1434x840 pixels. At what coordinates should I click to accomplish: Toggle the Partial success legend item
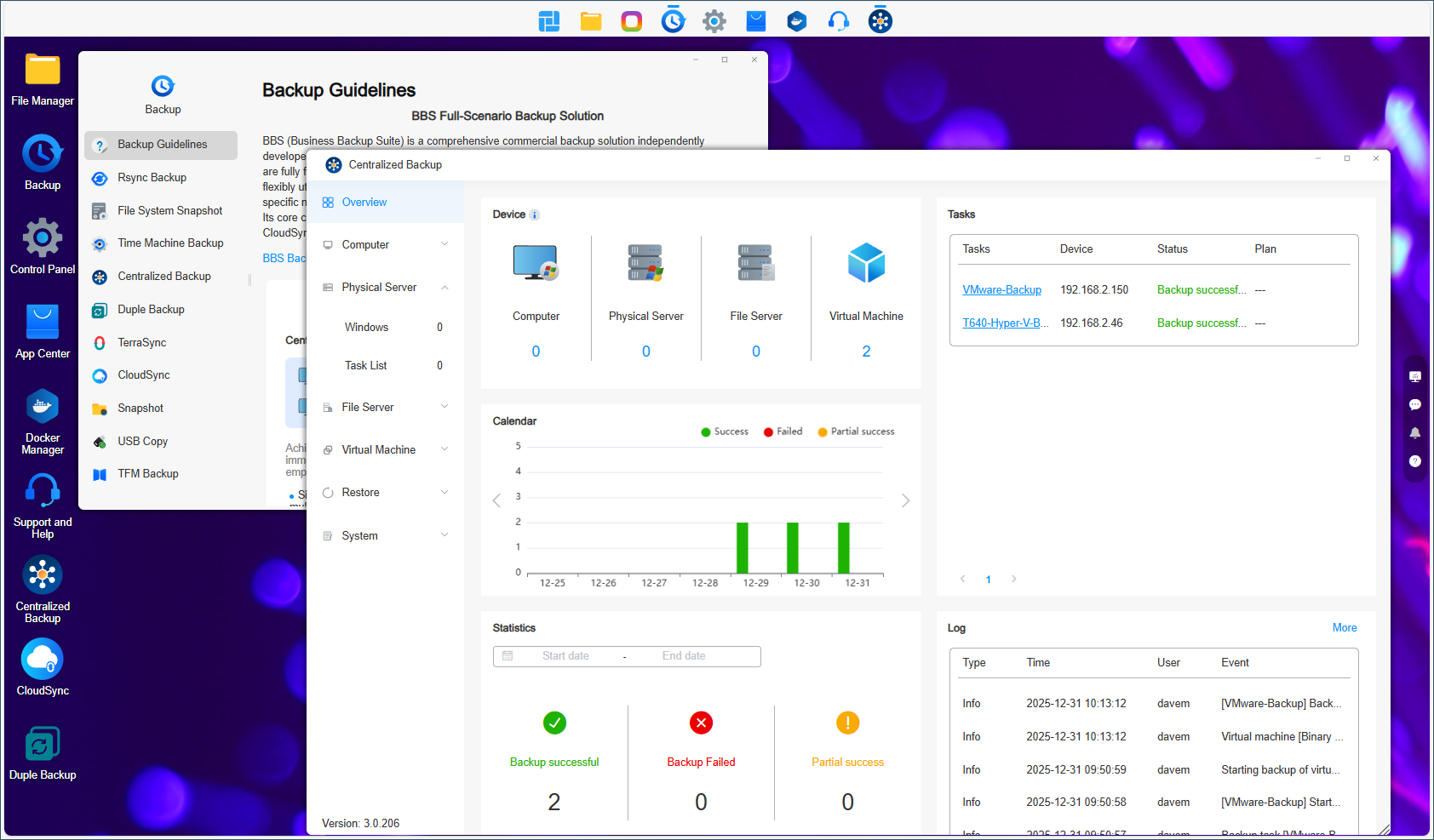(855, 431)
